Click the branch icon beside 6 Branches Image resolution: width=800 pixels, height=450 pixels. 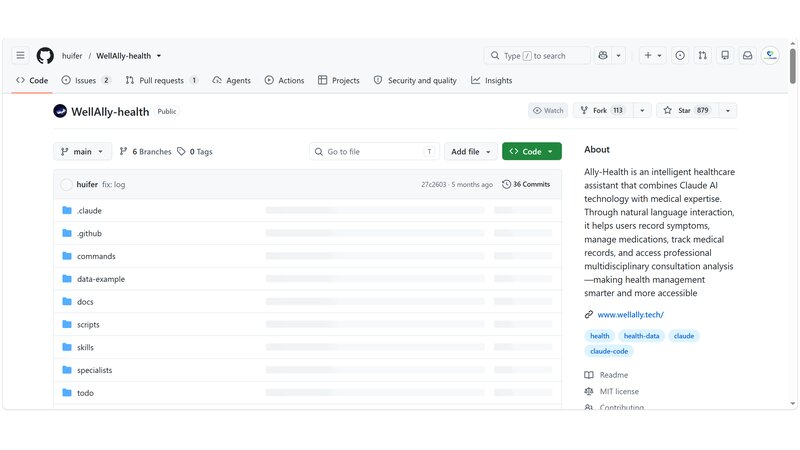click(x=123, y=152)
